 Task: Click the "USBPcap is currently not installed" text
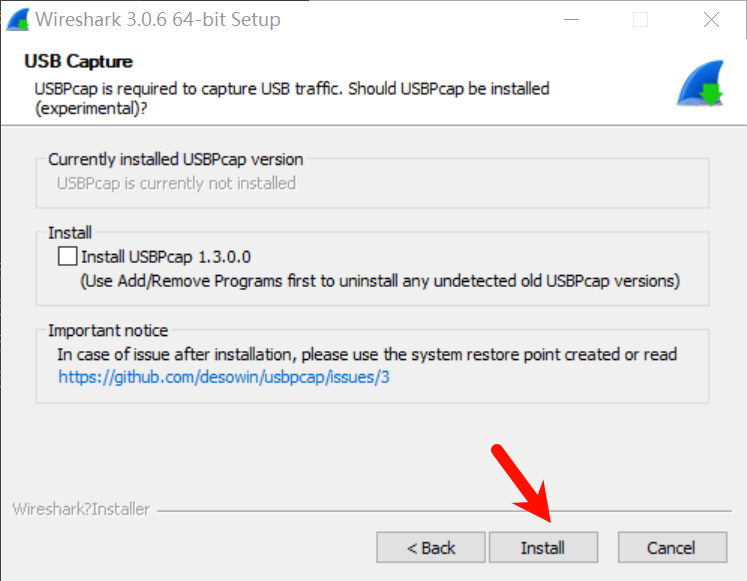(x=176, y=183)
